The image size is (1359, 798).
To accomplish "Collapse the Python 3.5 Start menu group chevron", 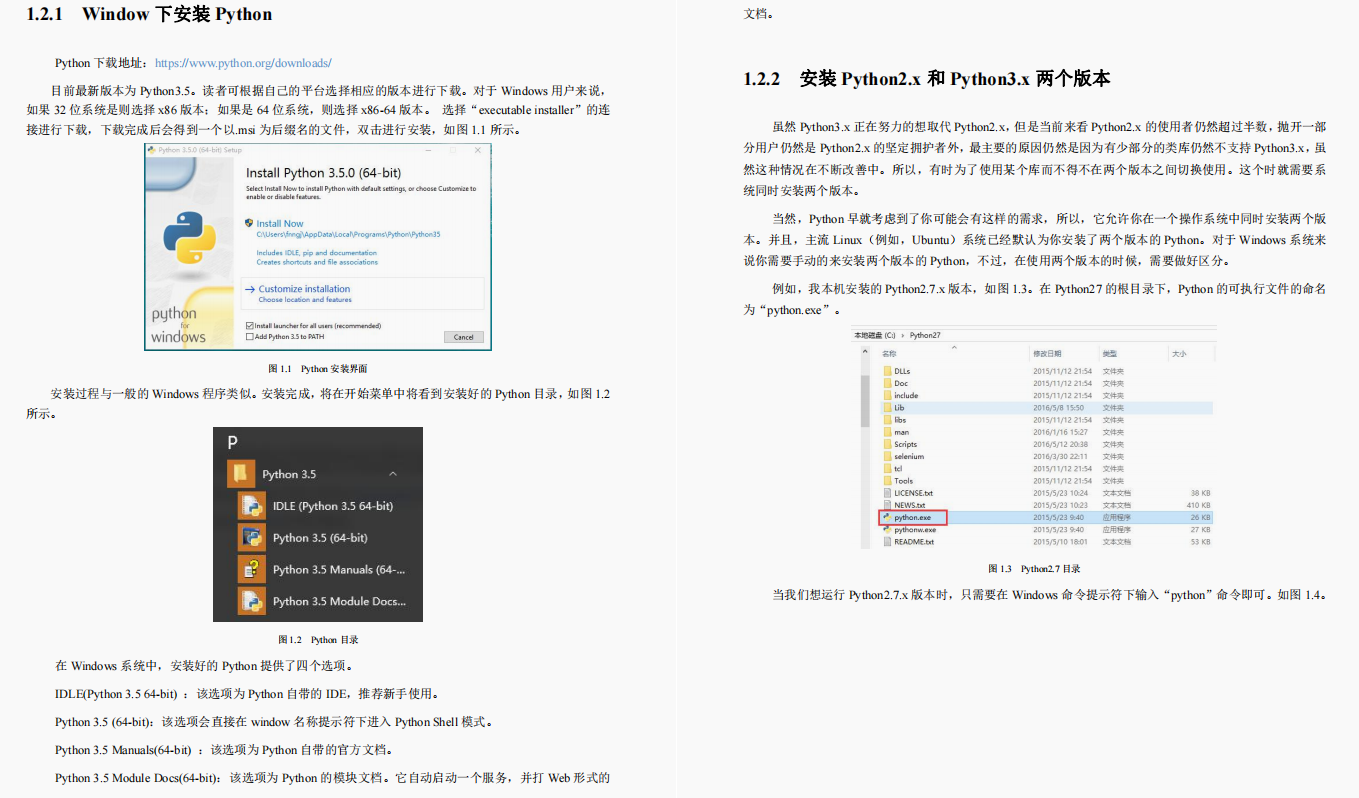I will (x=393, y=474).
